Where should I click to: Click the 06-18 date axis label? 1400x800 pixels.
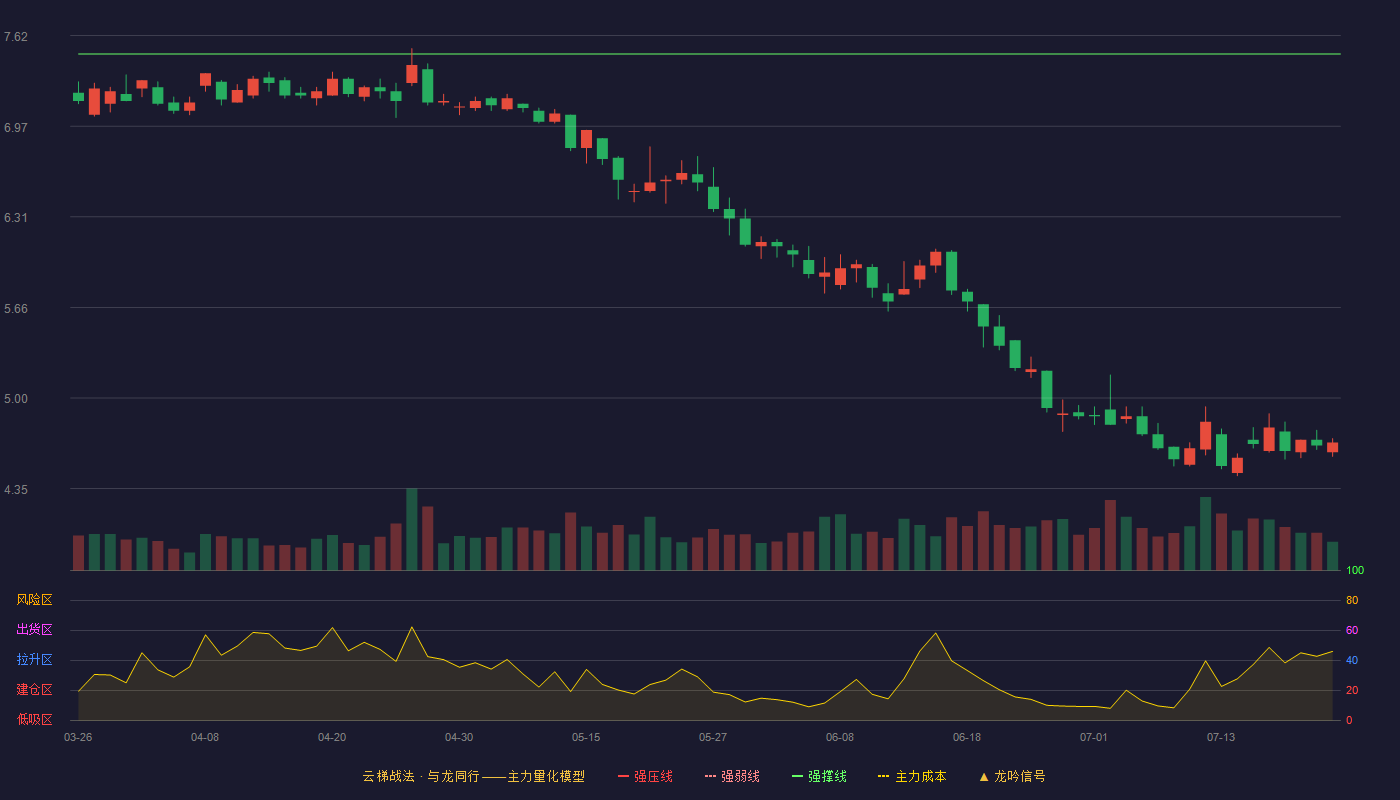tap(967, 737)
